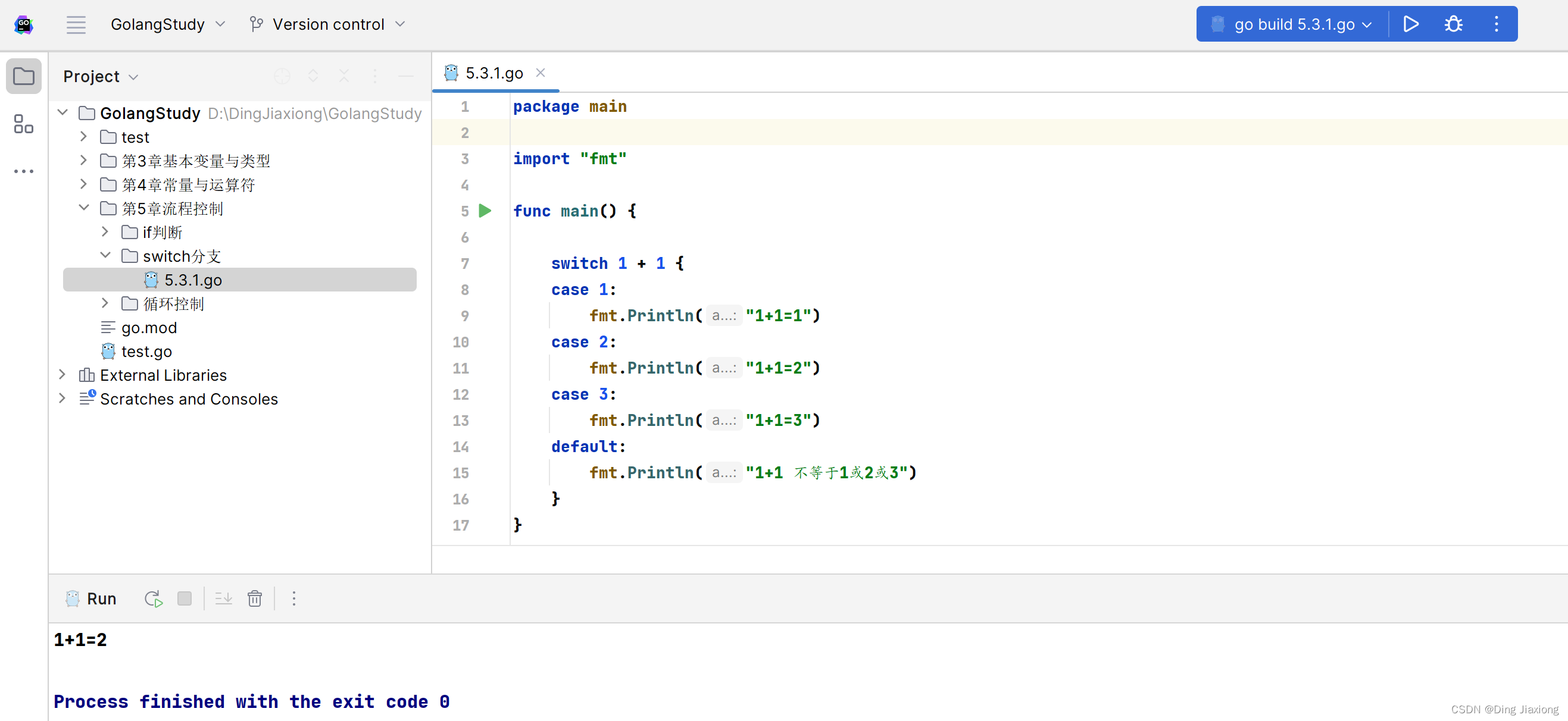Open the Version control menu
1568x721 pixels.
tap(327, 24)
